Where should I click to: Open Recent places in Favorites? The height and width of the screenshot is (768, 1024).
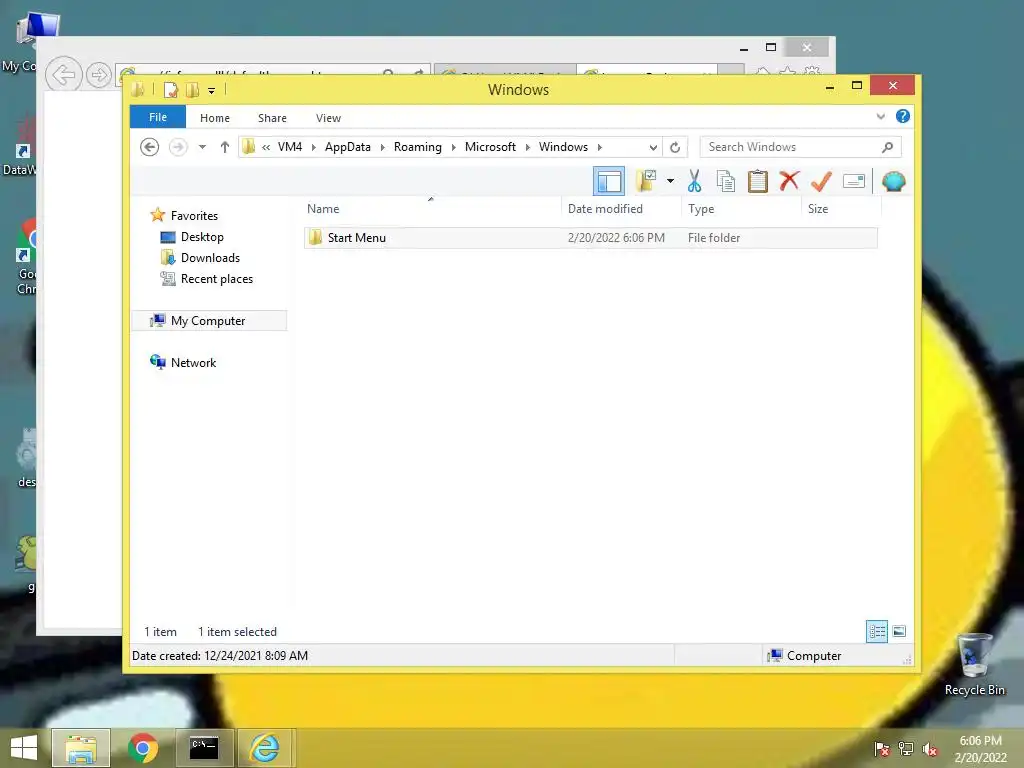(216, 279)
